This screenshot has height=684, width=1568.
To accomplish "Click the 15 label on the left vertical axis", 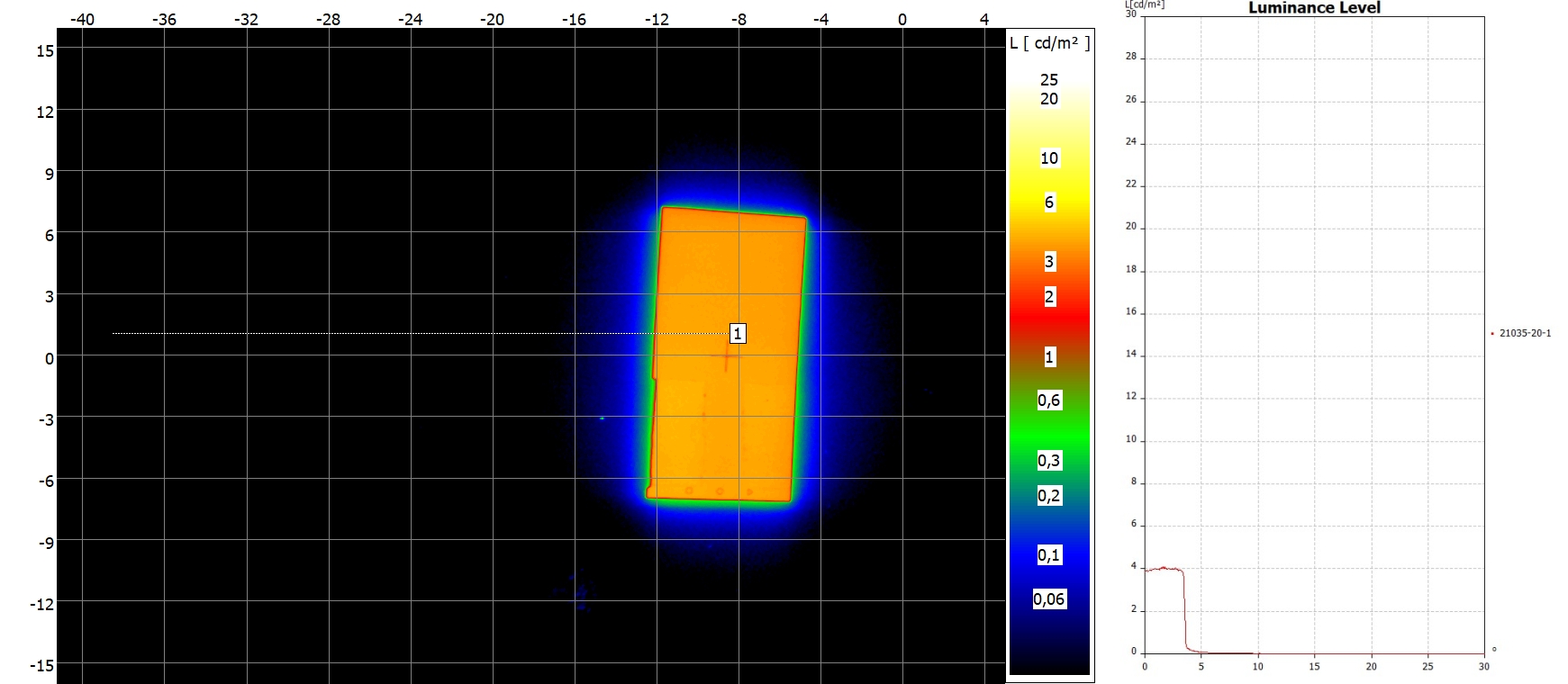I will [45, 51].
